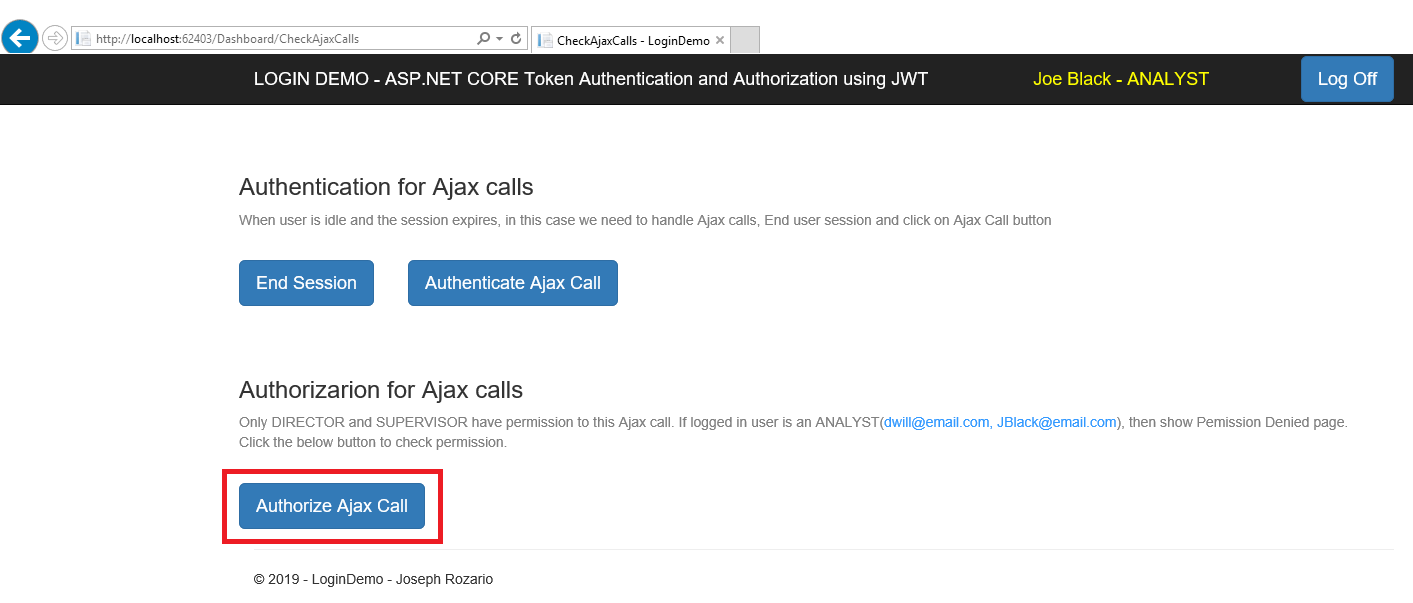This screenshot has width=1413, height=603.
Task: Click the 2019 LoginDemo Joseph Rozario footer
Action: coord(373,579)
